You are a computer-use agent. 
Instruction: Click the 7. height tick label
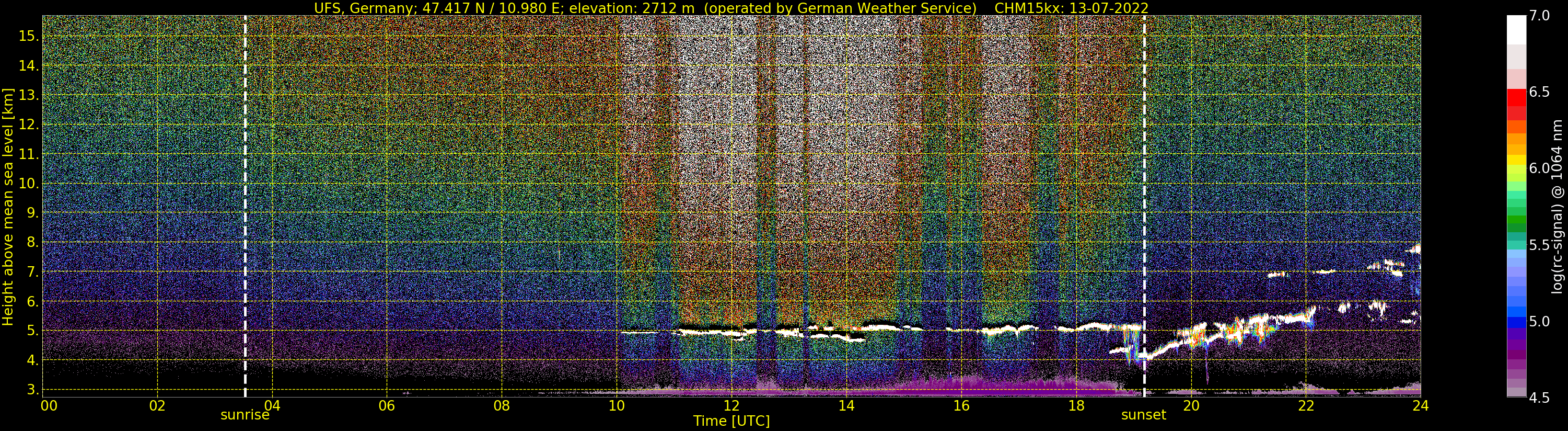(32, 272)
